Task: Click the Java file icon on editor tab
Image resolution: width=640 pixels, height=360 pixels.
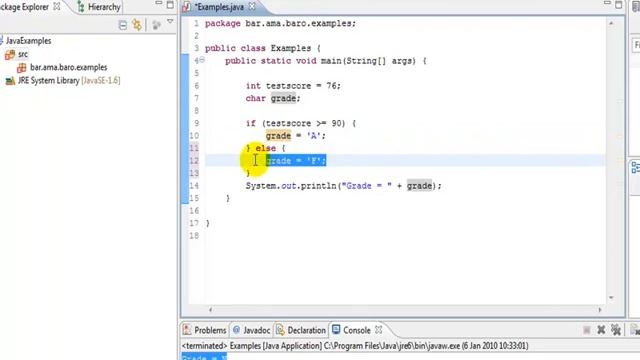Action: (187, 7)
